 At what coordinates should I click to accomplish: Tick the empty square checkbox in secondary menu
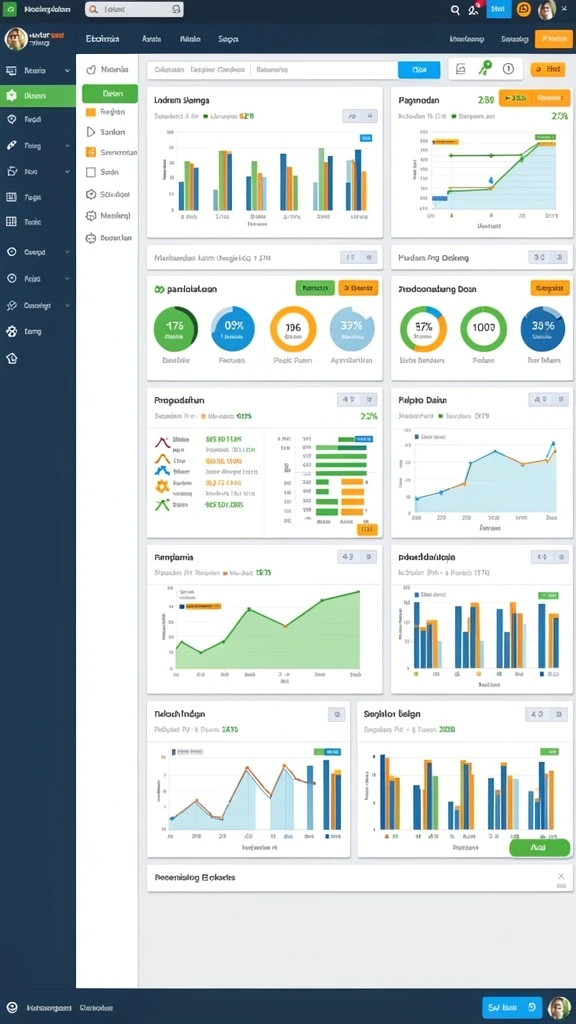[91, 172]
